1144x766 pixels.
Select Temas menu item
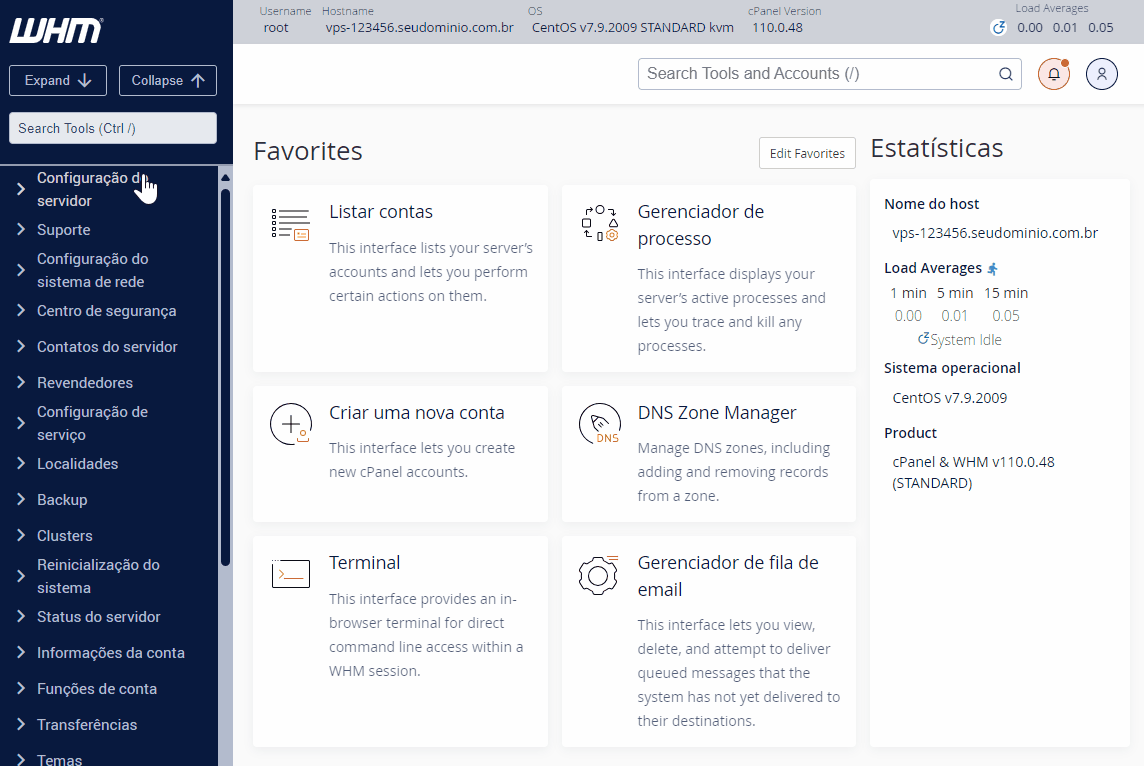click(59, 759)
